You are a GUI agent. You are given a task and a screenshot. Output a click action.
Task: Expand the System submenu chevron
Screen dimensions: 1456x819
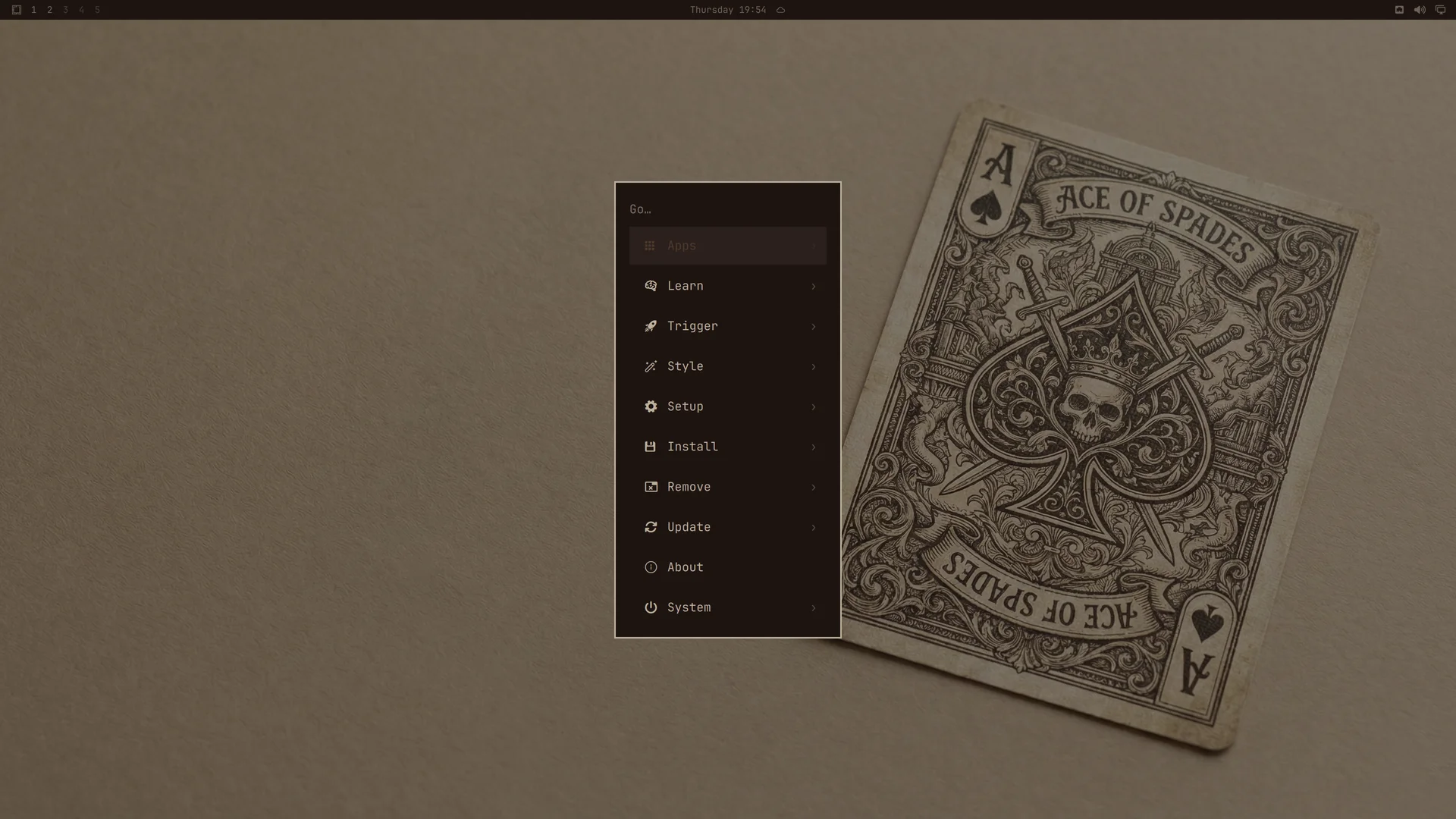click(x=814, y=608)
